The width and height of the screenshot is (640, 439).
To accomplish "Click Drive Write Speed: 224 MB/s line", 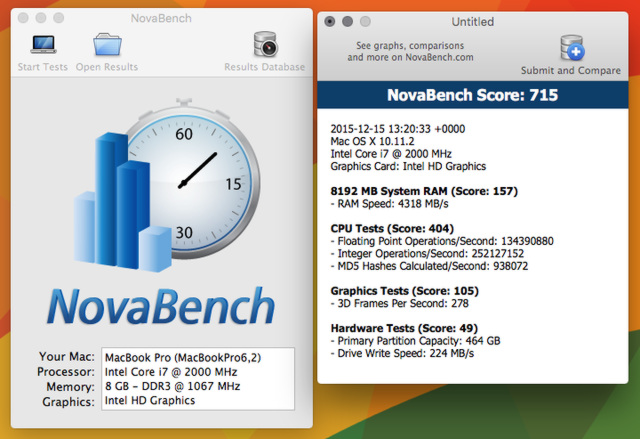I will point(402,353).
